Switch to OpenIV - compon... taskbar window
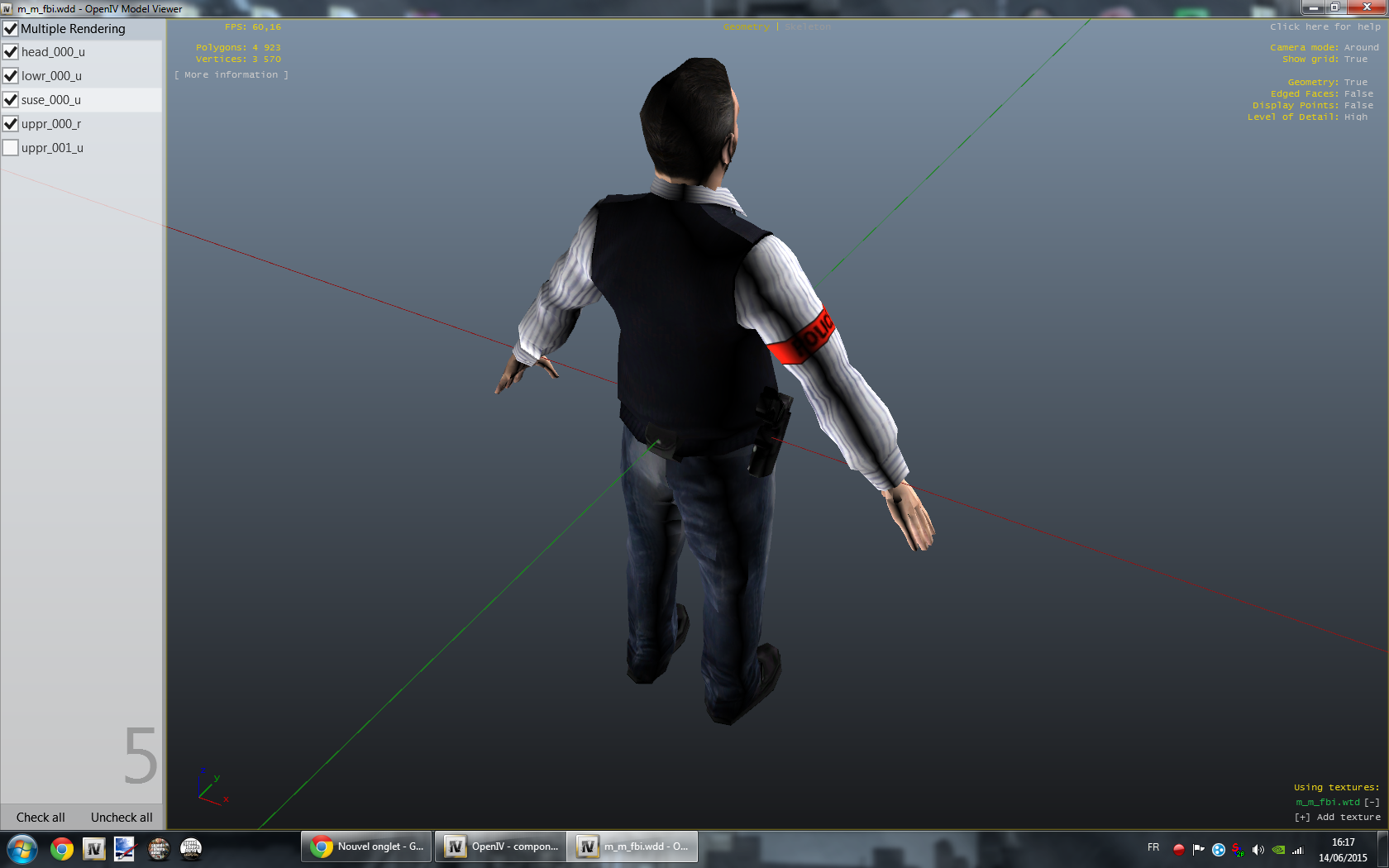This screenshot has width=1389, height=868. pyautogui.click(x=501, y=847)
